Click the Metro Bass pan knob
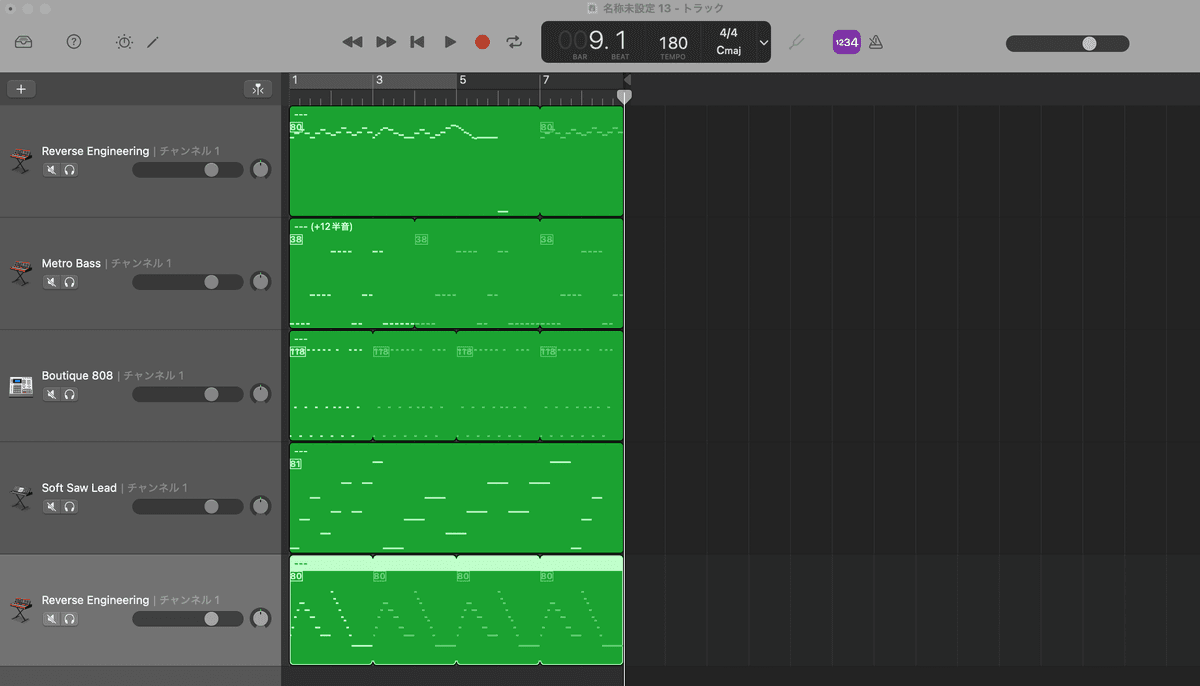The height and width of the screenshot is (686, 1200). (x=261, y=281)
